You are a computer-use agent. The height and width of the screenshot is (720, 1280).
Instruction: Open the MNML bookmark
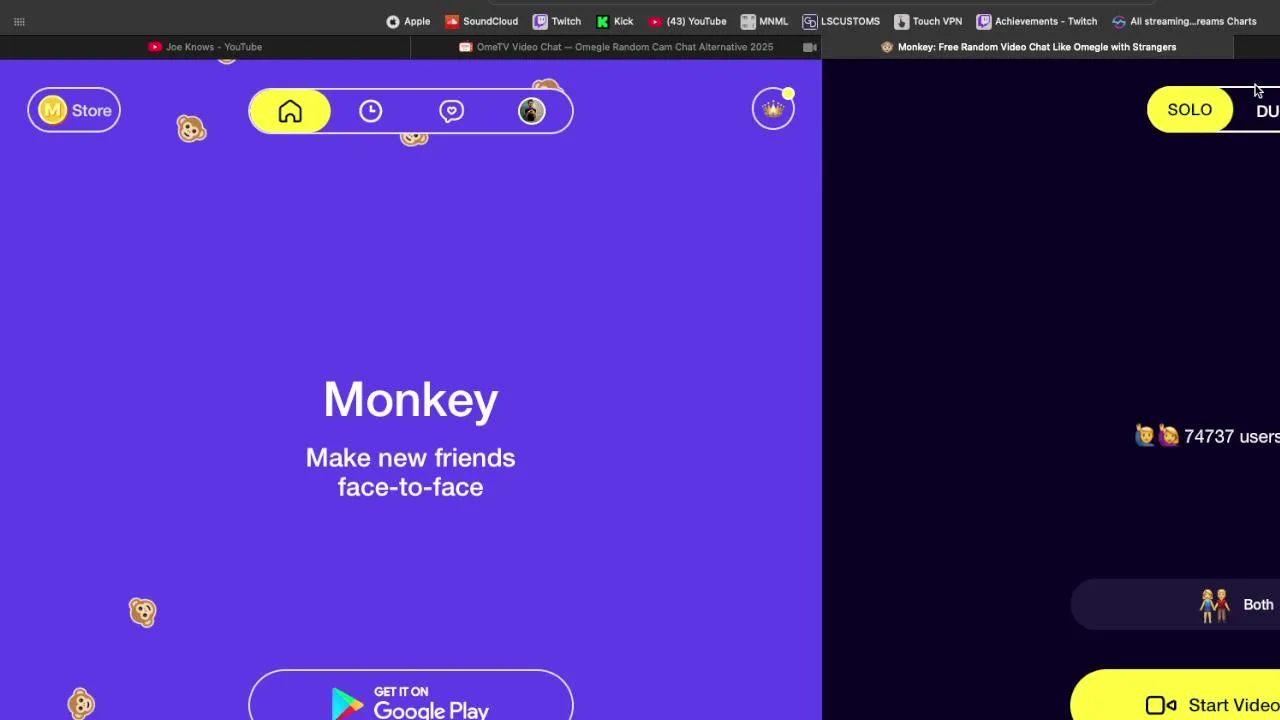tap(764, 21)
